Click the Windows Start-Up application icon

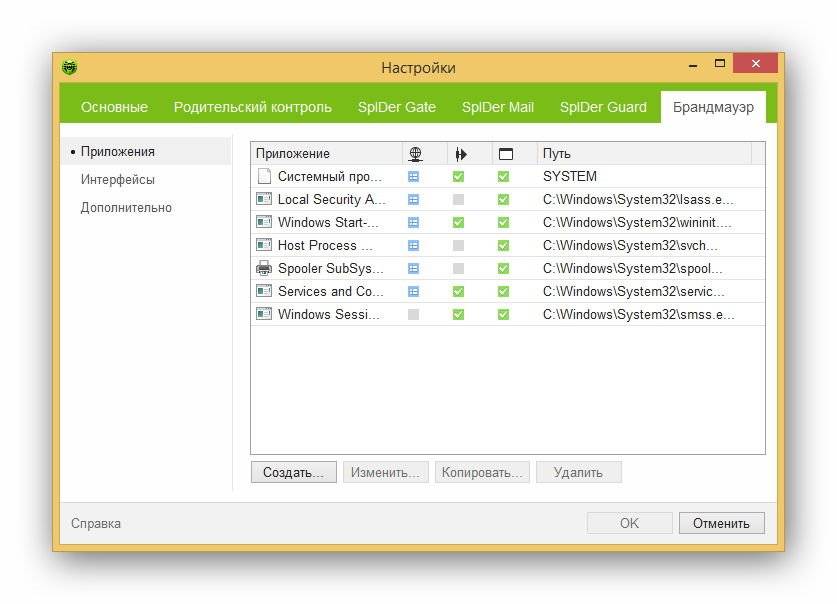264,222
